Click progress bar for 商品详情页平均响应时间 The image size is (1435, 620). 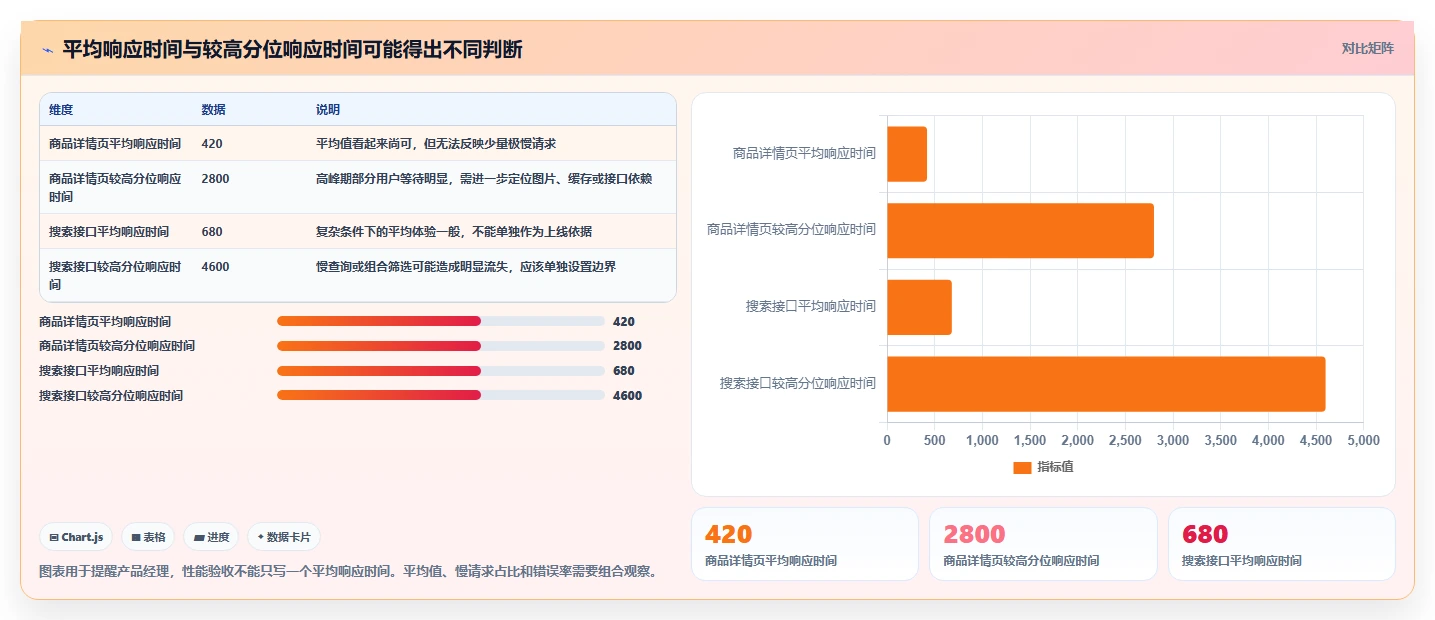441,321
